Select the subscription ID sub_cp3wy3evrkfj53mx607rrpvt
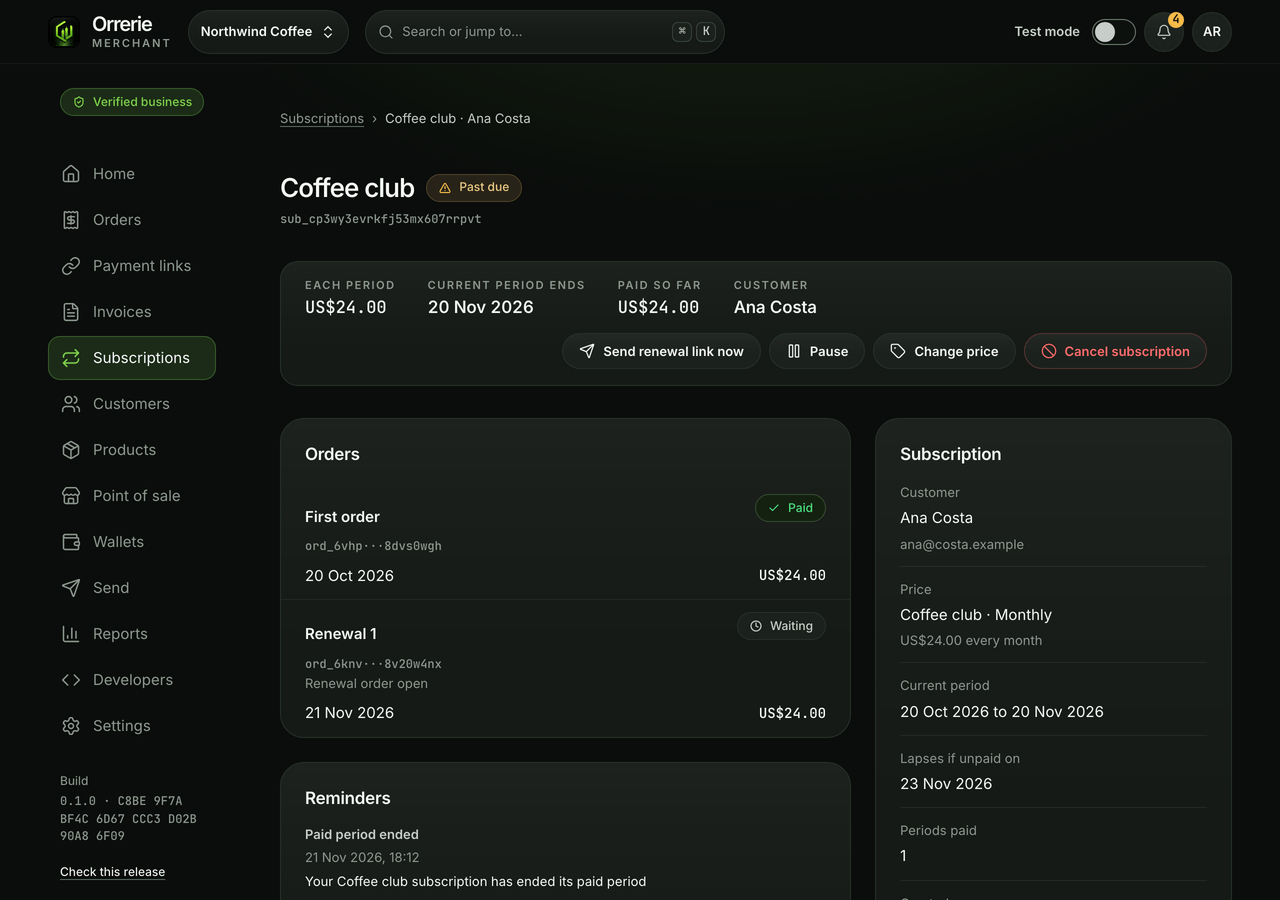Viewport: 1280px width, 900px height. click(381, 219)
